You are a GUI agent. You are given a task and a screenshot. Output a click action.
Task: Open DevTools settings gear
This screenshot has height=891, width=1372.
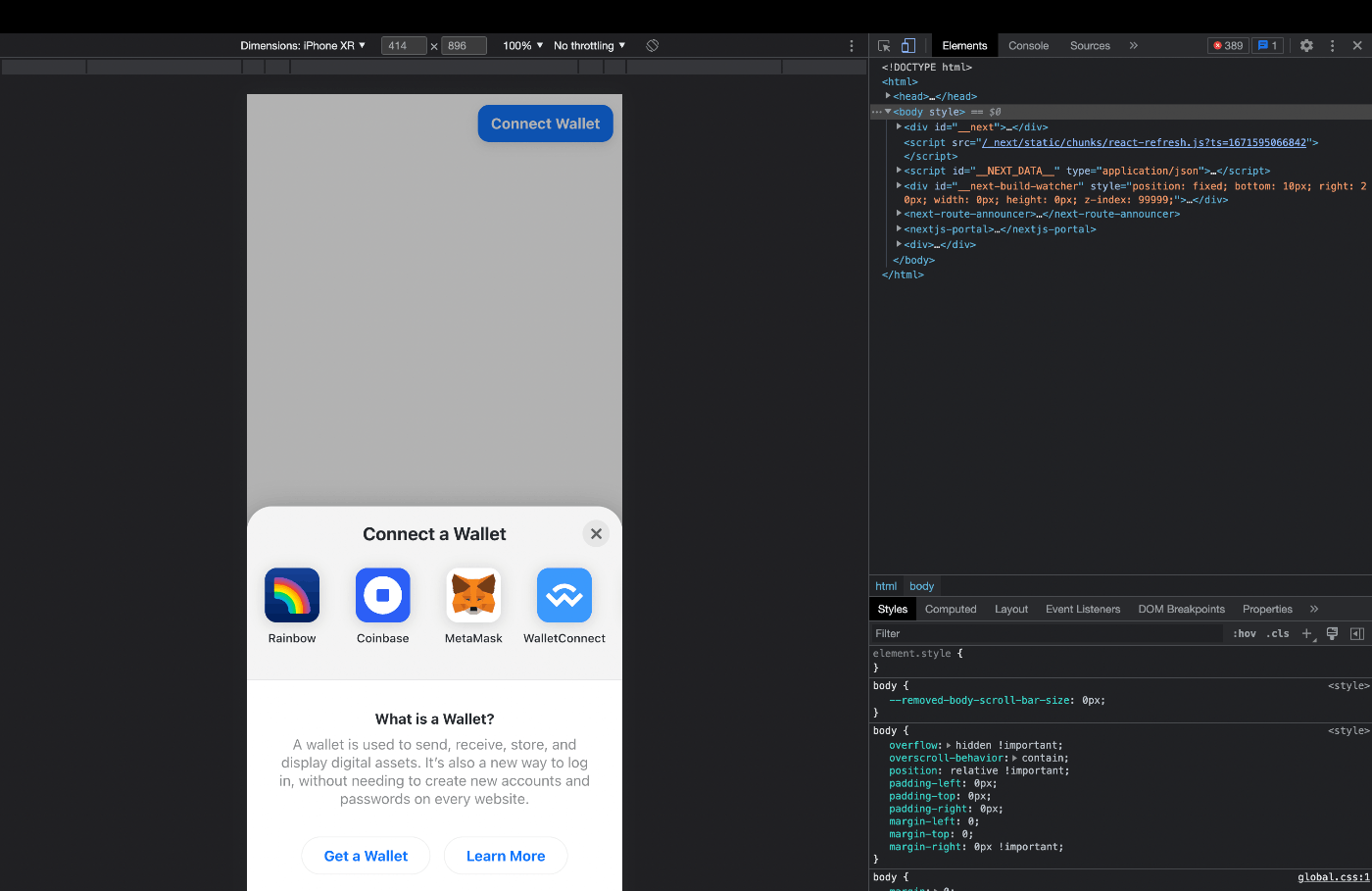[x=1306, y=46]
